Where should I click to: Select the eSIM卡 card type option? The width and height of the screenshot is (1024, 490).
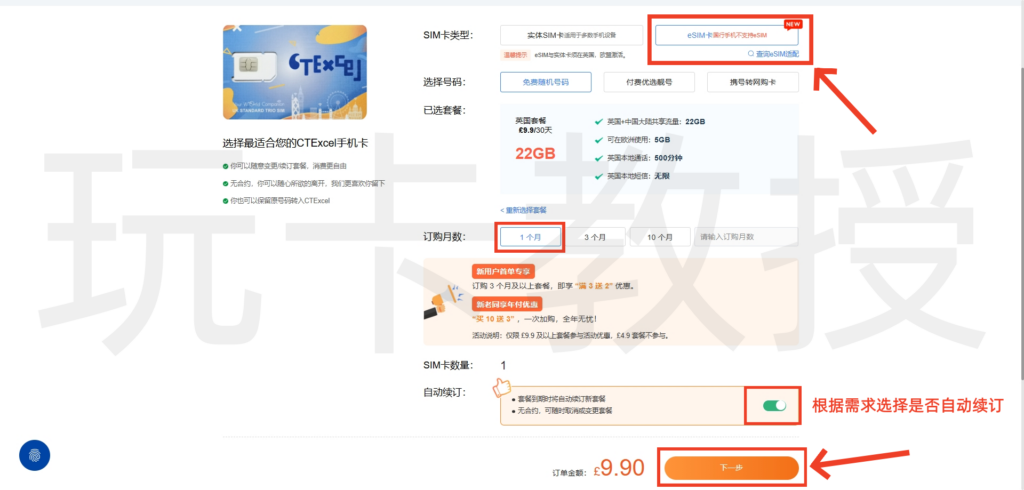point(726,35)
